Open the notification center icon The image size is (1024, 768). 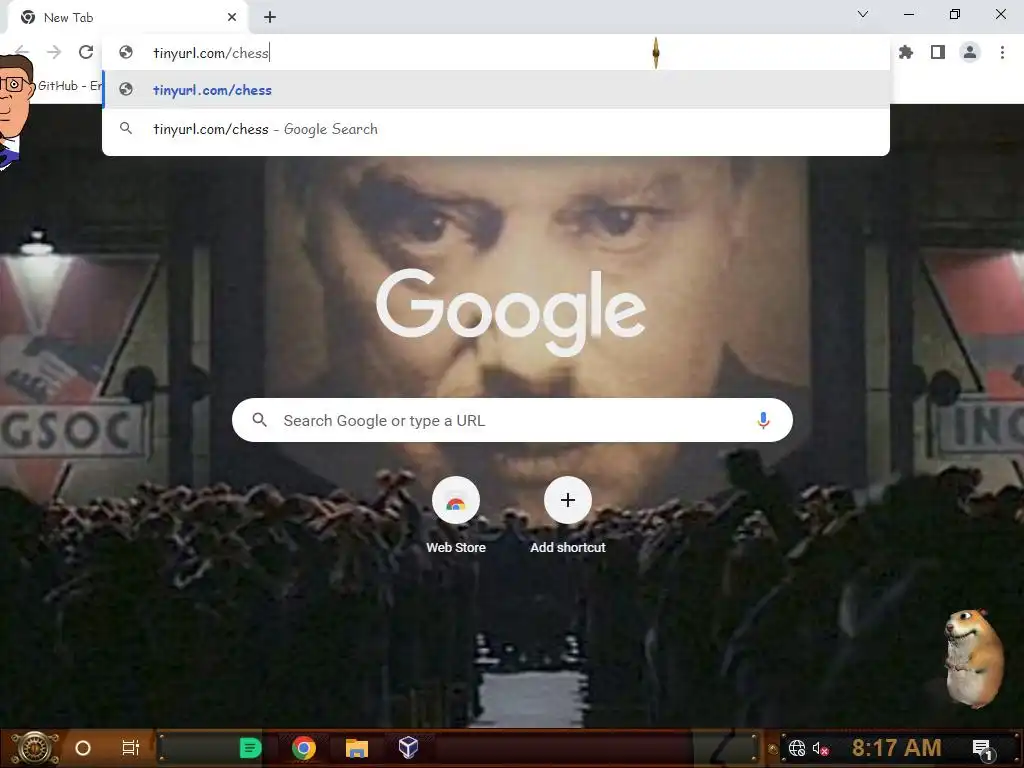pos(982,748)
